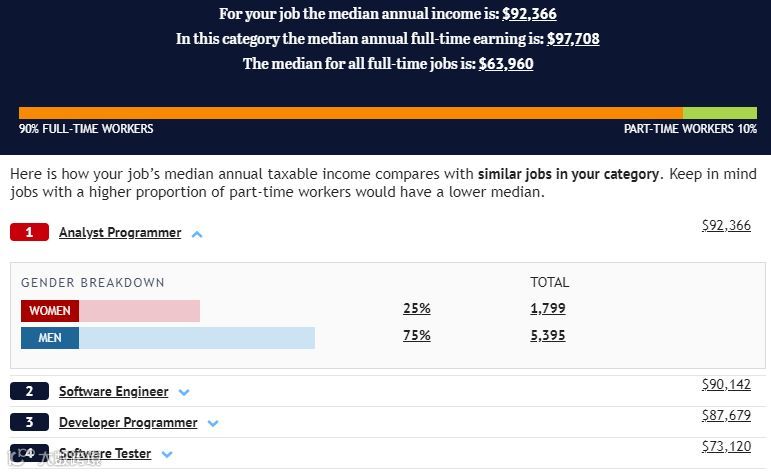This screenshot has width=771, height=473.
Task: Click the green part-time workers bar segment
Action: click(x=720, y=113)
